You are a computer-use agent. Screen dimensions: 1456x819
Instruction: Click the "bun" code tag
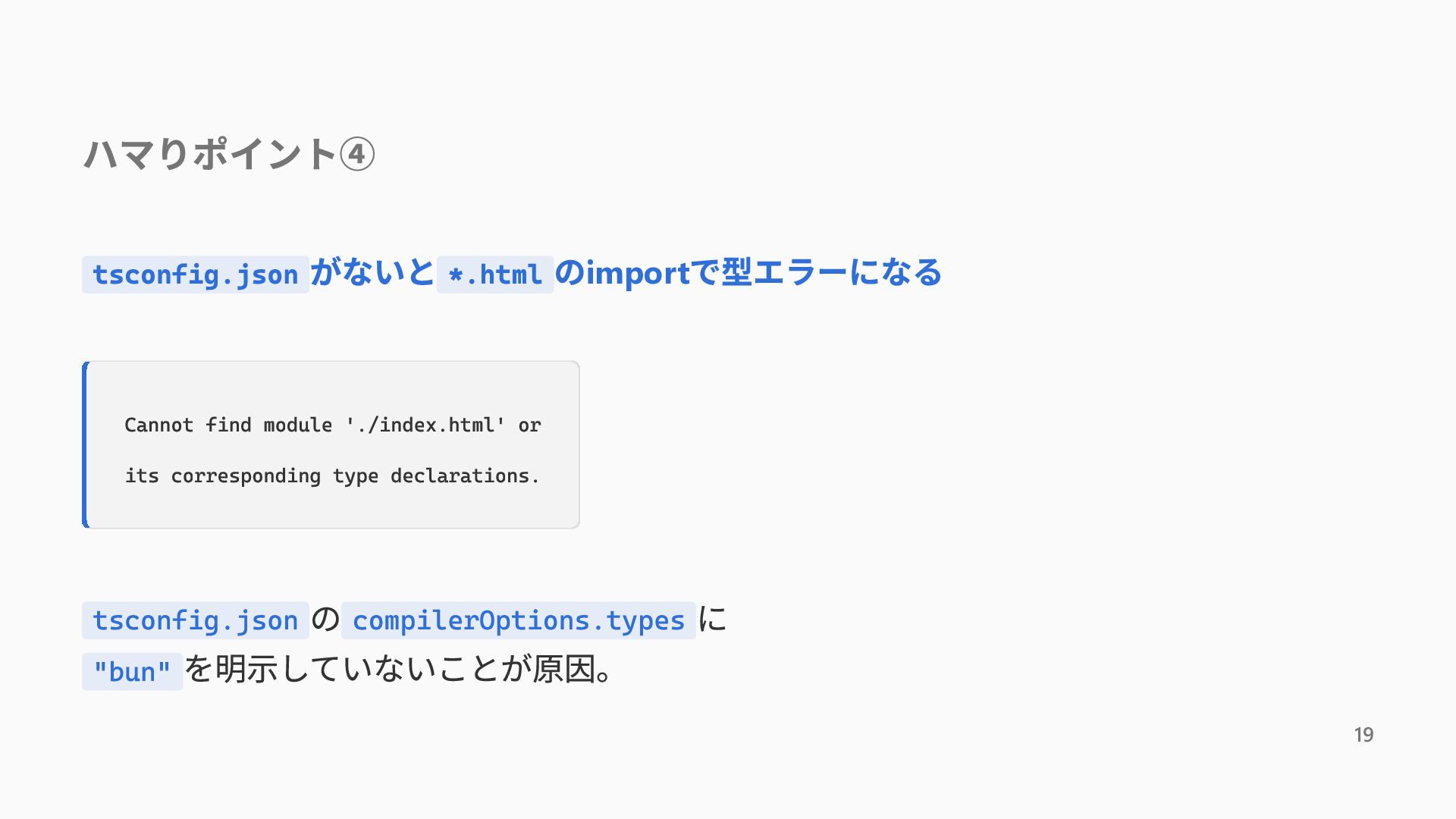click(133, 672)
